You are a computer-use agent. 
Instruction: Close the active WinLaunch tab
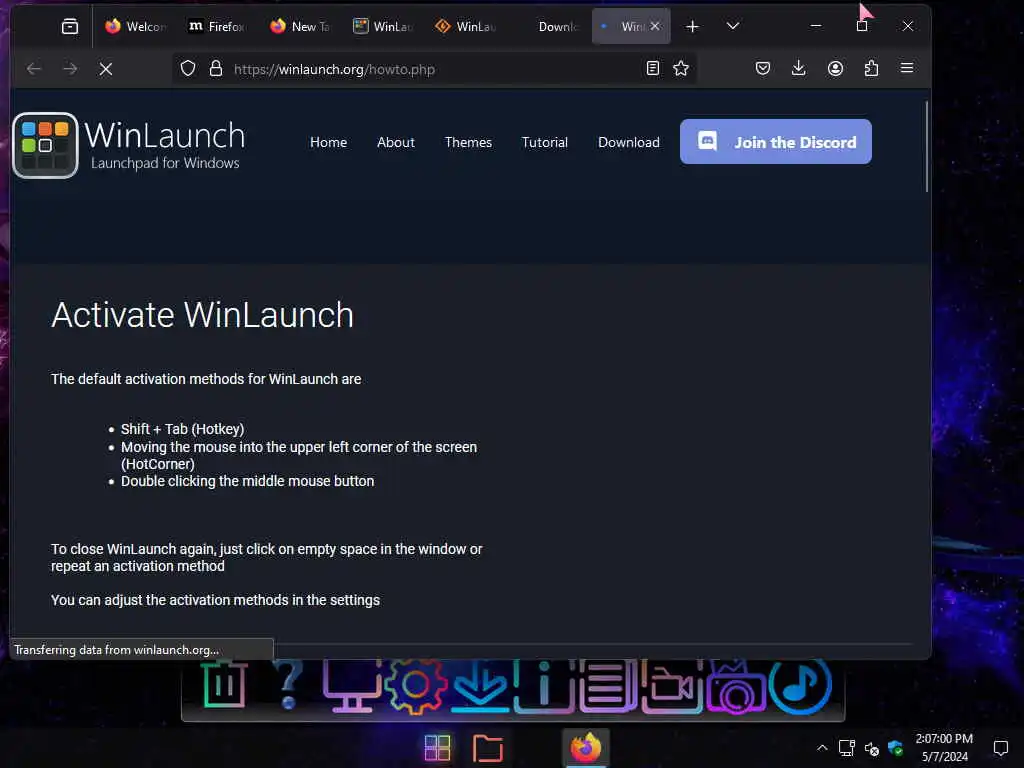coord(655,26)
